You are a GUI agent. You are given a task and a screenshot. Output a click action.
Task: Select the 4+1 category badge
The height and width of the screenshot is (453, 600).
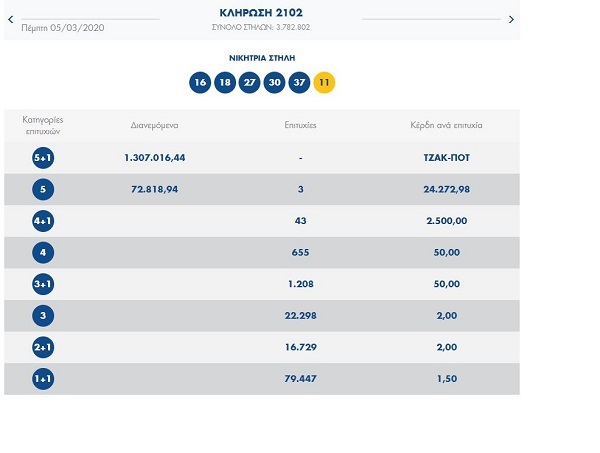tap(43, 221)
